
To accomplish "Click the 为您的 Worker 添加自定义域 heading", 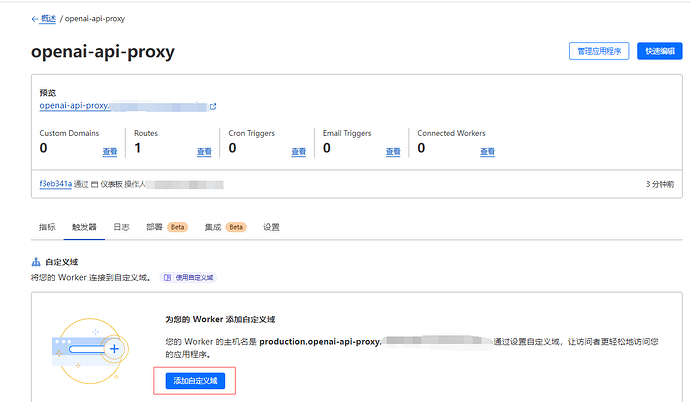I will pos(220,319).
